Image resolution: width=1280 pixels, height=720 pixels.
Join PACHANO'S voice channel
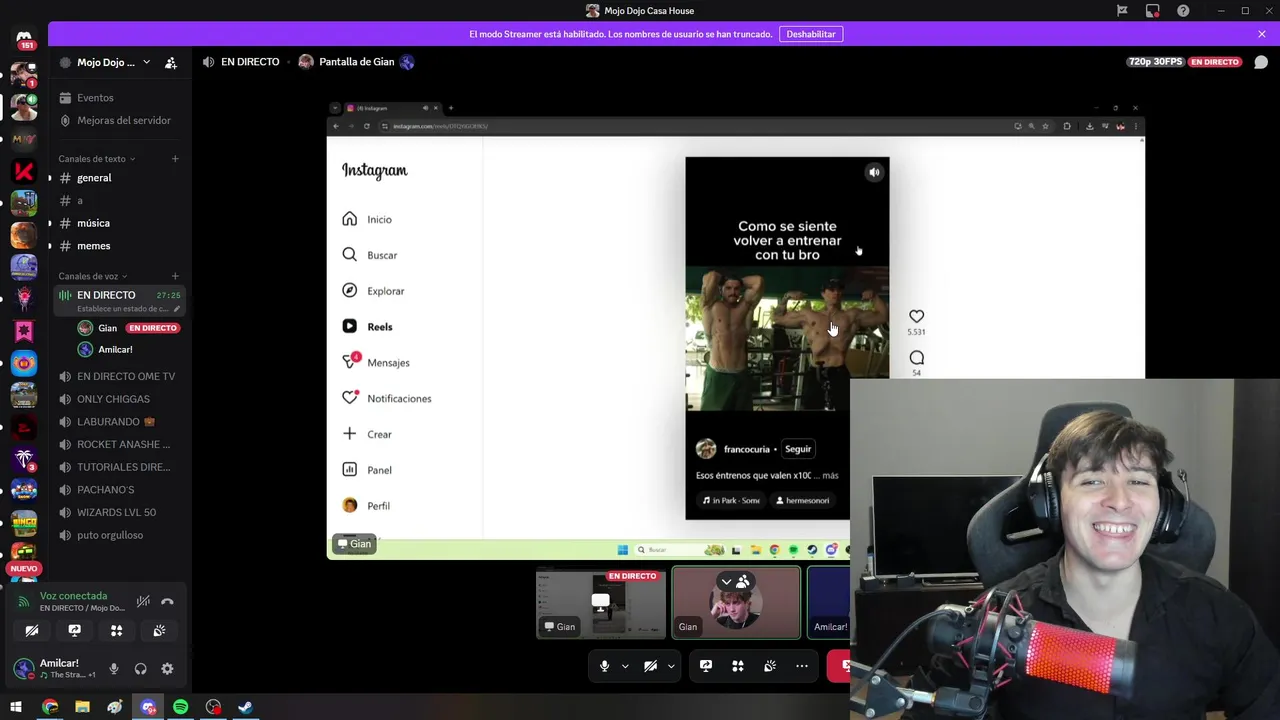coord(105,490)
